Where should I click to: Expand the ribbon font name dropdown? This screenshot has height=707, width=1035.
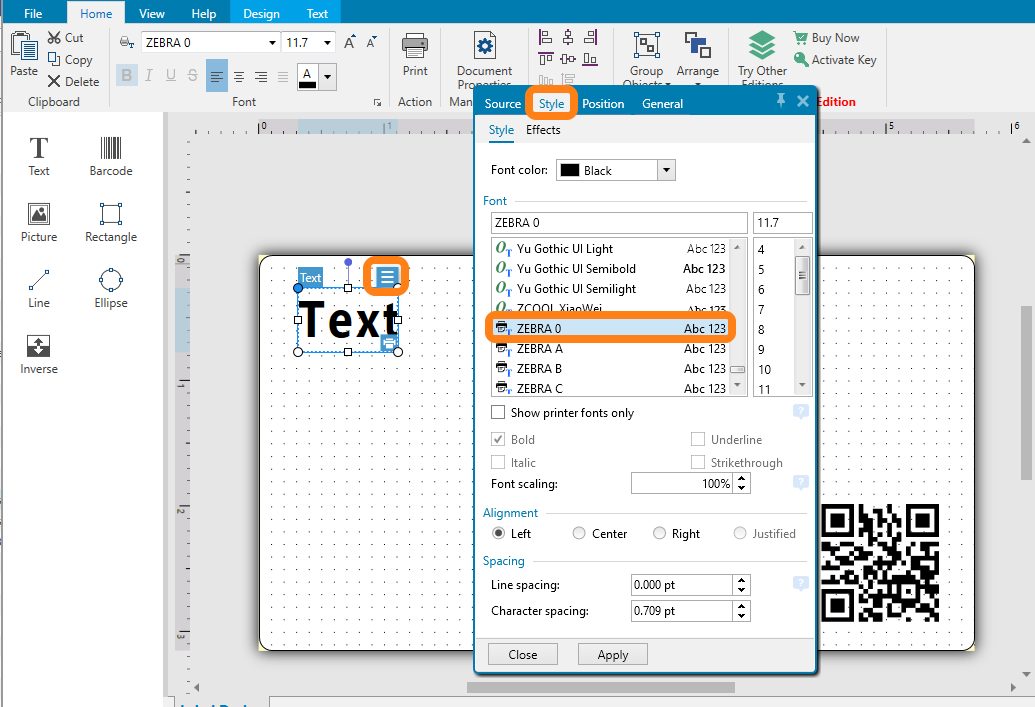click(272, 43)
